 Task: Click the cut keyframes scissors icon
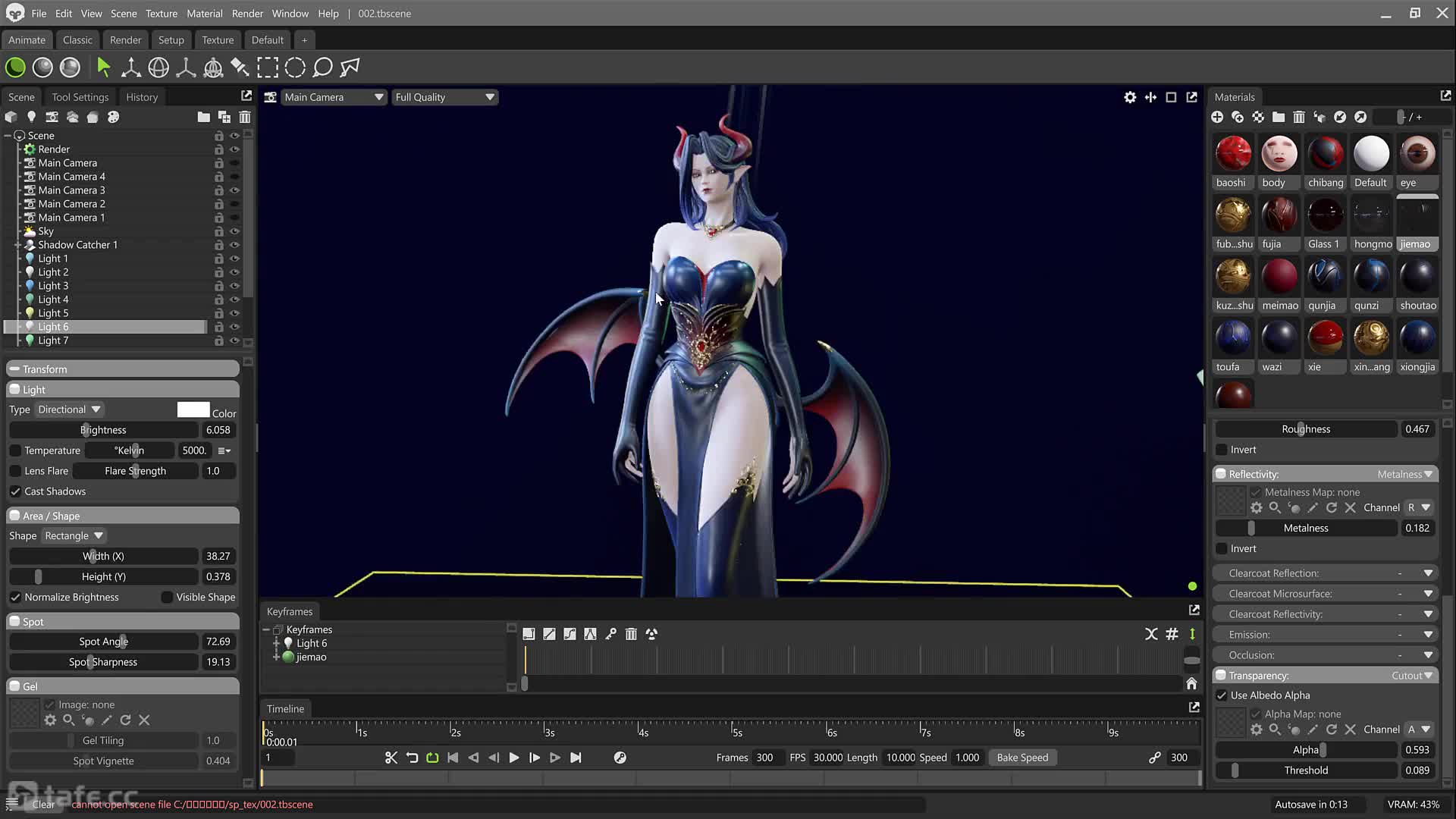point(391,758)
